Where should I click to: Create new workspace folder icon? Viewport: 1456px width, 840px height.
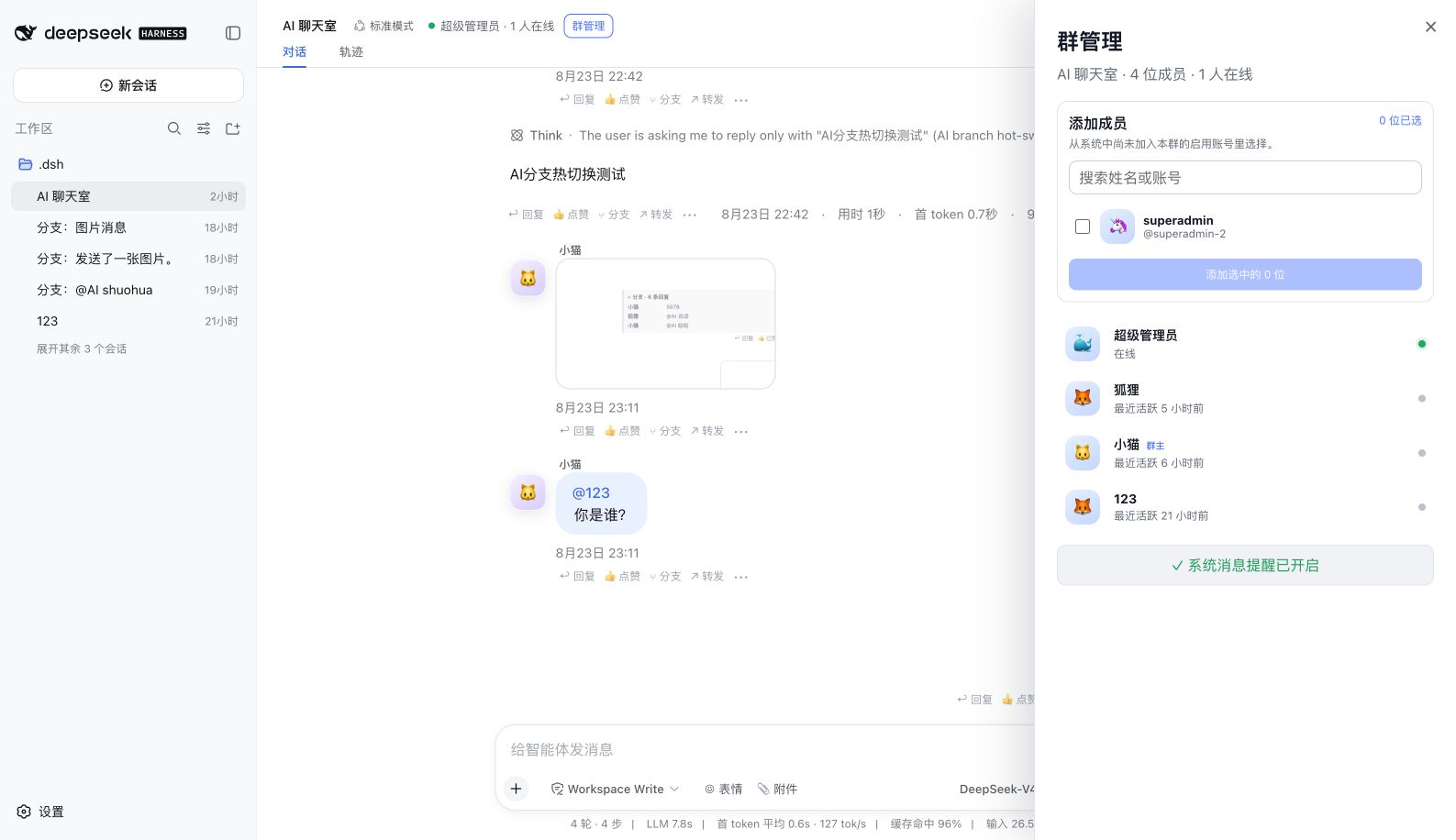click(233, 128)
